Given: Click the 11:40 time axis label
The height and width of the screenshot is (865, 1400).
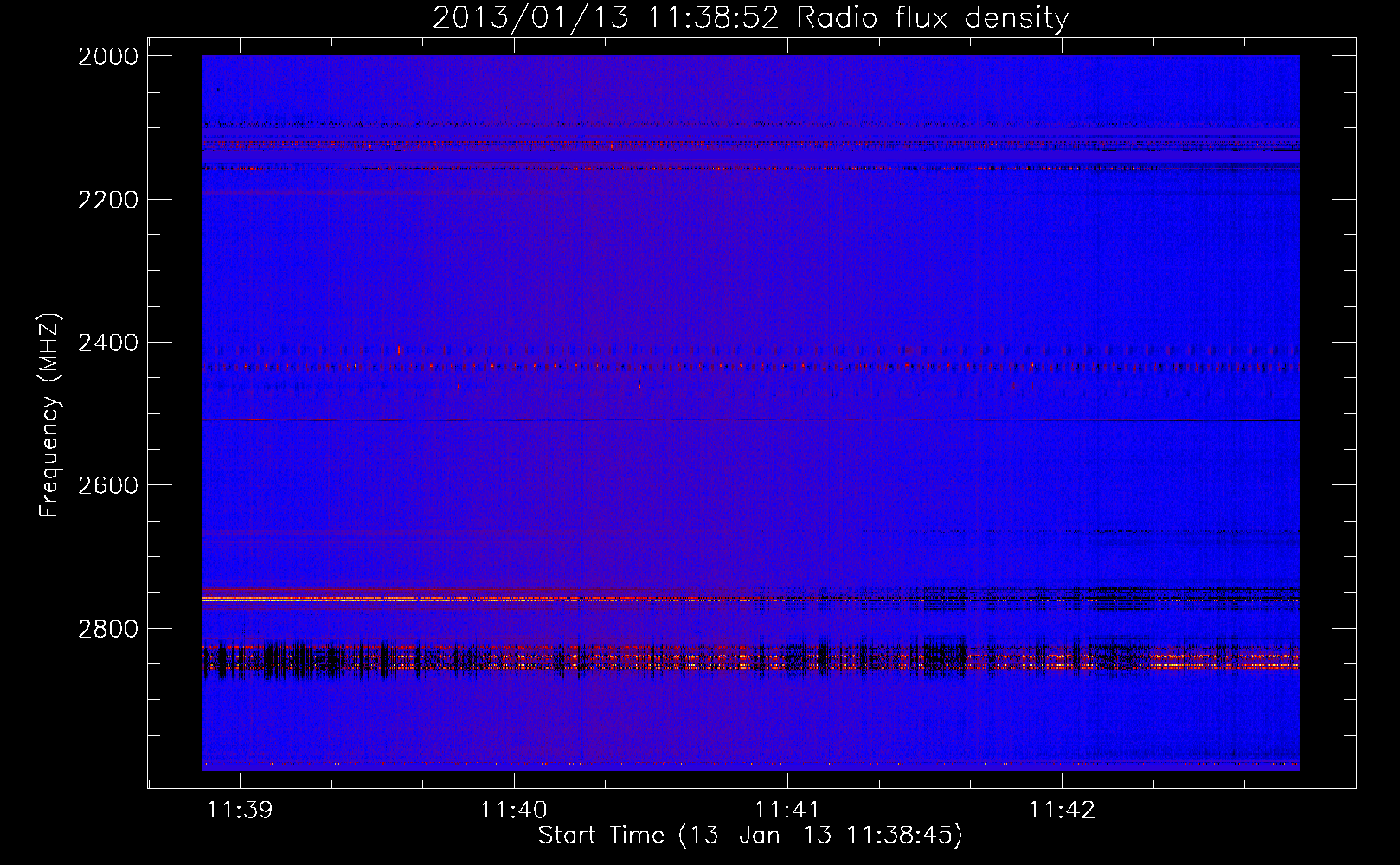Looking at the screenshot, I should click(514, 811).
